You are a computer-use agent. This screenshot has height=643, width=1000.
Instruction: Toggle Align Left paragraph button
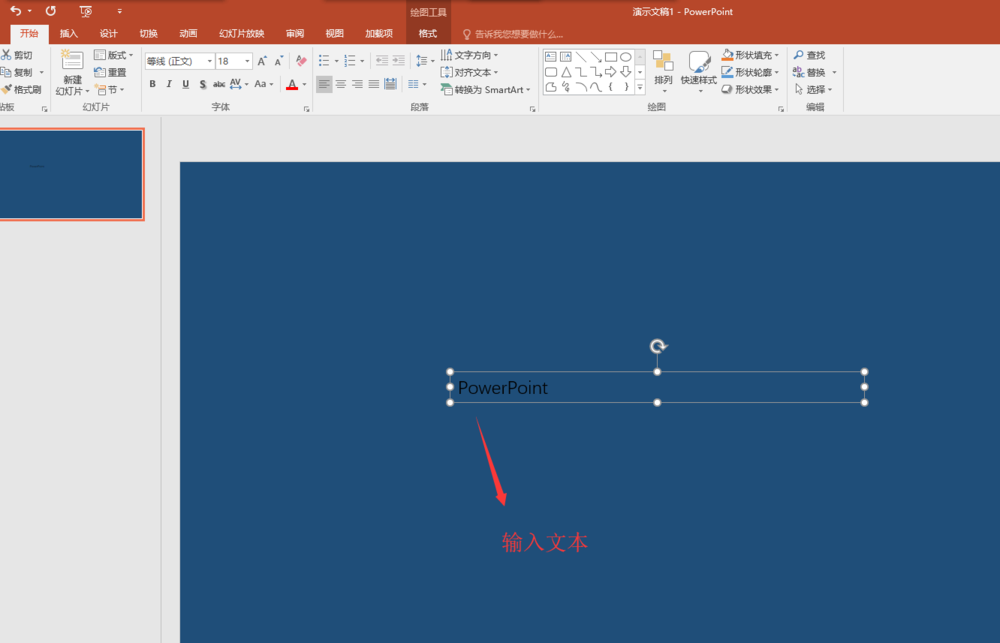(x=324, y=84)
